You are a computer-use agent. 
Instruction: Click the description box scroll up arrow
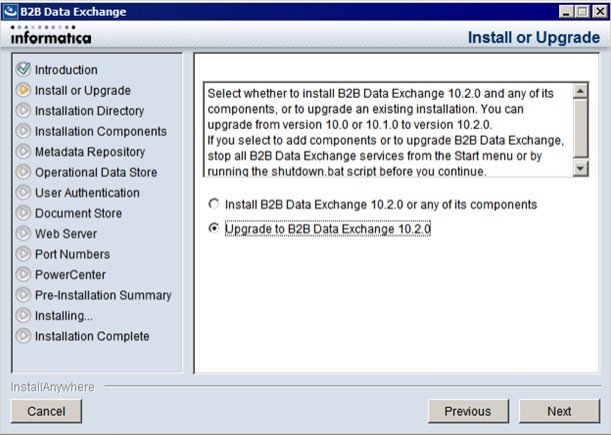[x=580, y=91]
